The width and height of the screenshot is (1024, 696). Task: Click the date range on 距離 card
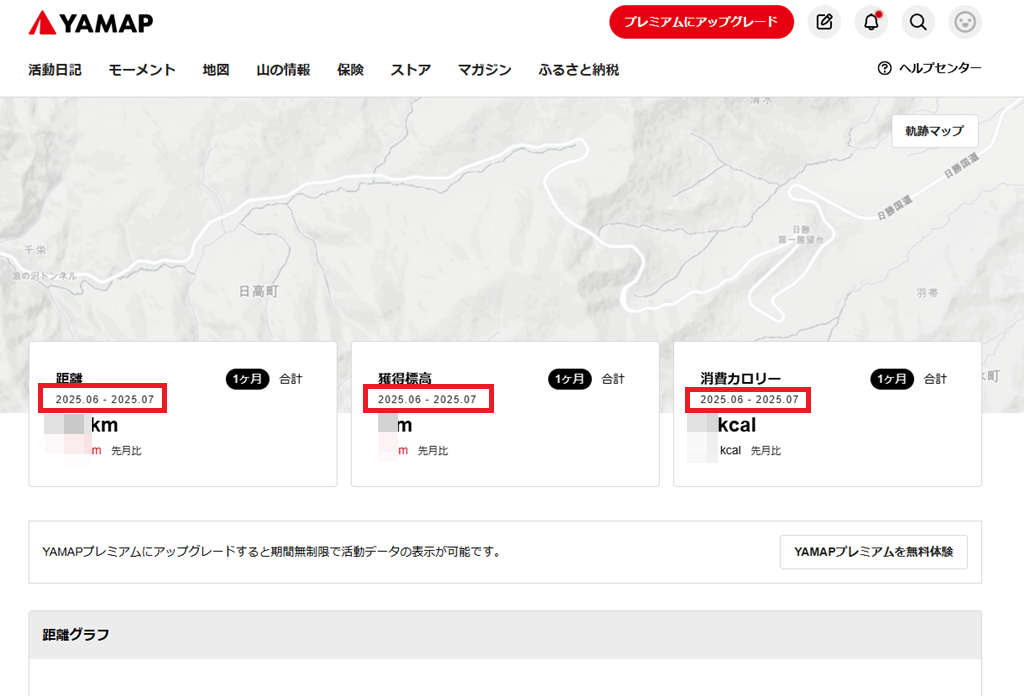tap(104, 400)
